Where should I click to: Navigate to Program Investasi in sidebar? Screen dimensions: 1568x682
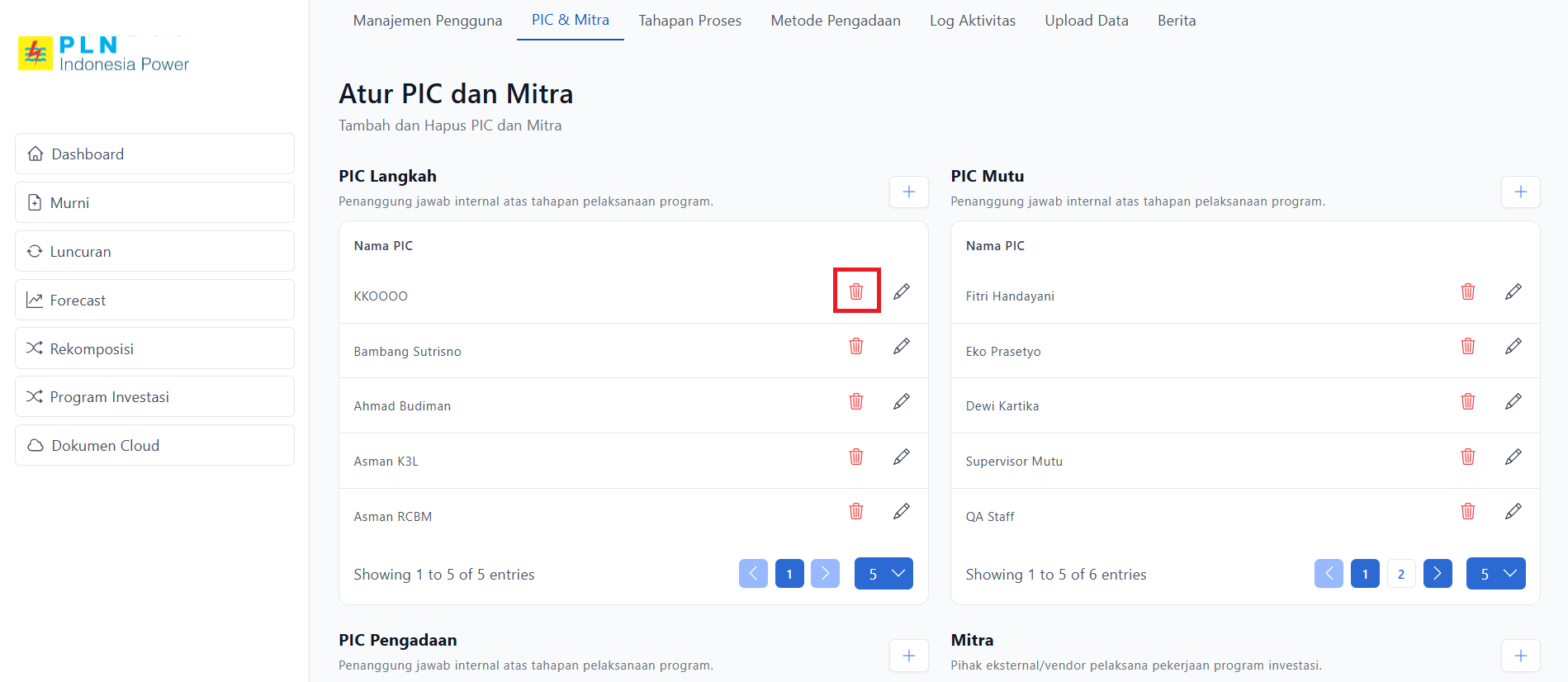point(154,397)
